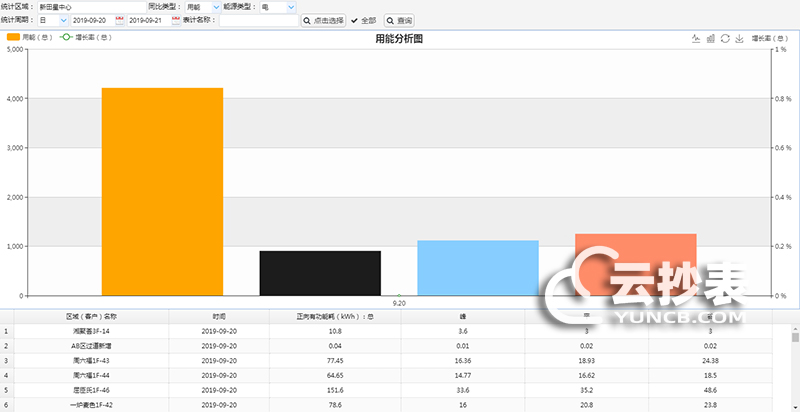Viewport: 800px width, 412px height.
Task: Click the chart restore/refresh icon
Action: (x=724, y=39)
